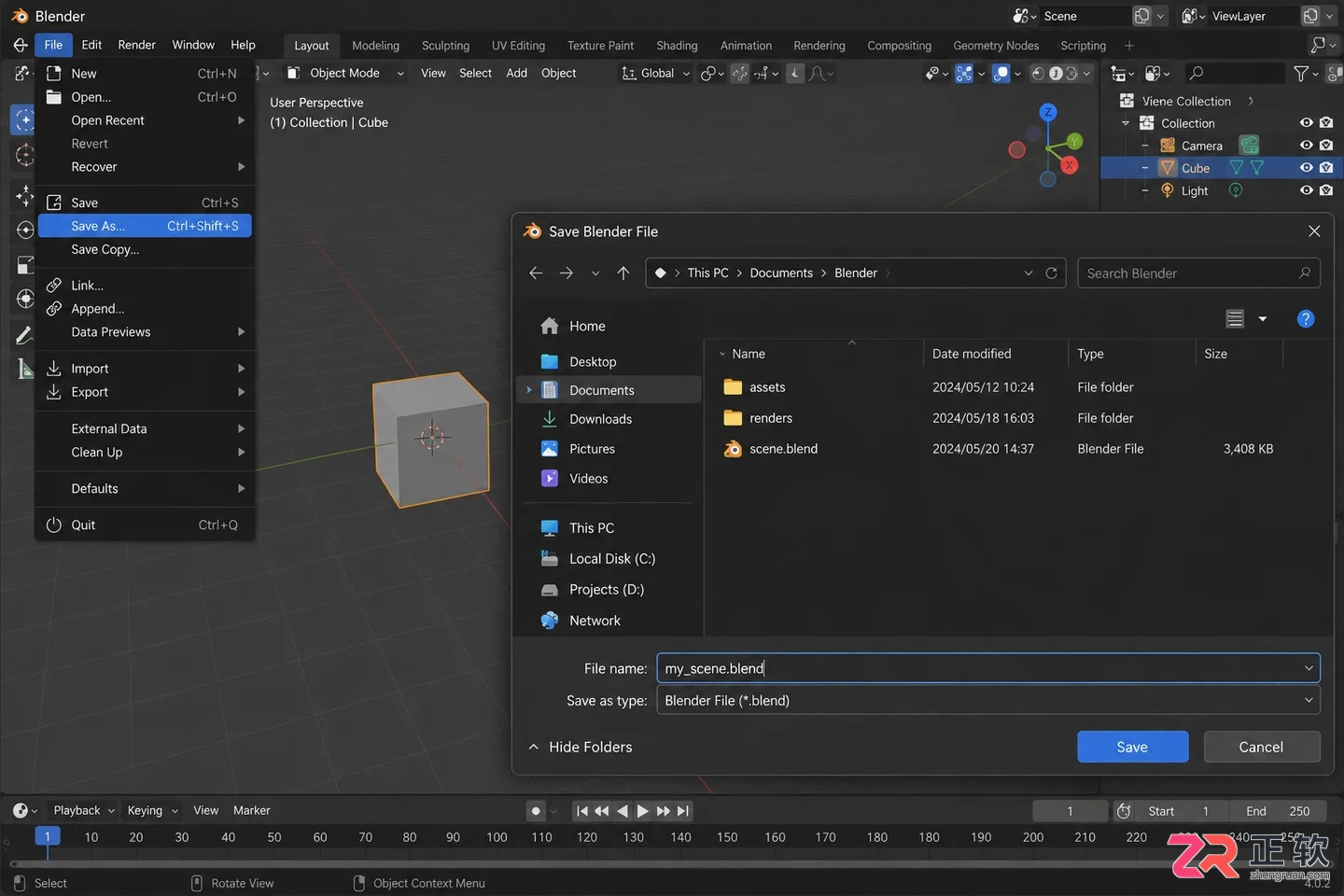Choose Append... from File menu
This screenshot has width=1344, height=896.
pos(145,309)
